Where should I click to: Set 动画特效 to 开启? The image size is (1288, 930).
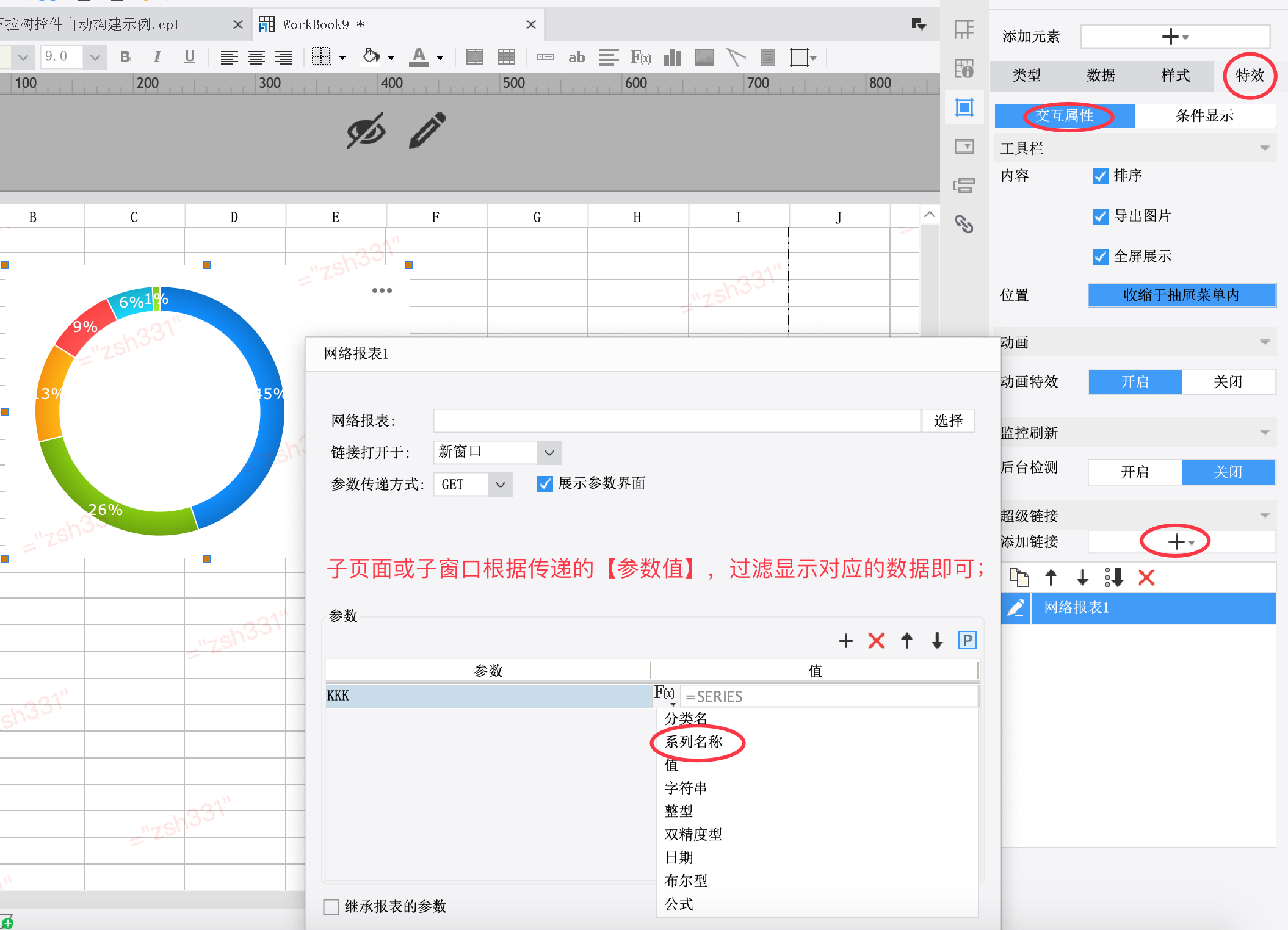click(1135, 382)
